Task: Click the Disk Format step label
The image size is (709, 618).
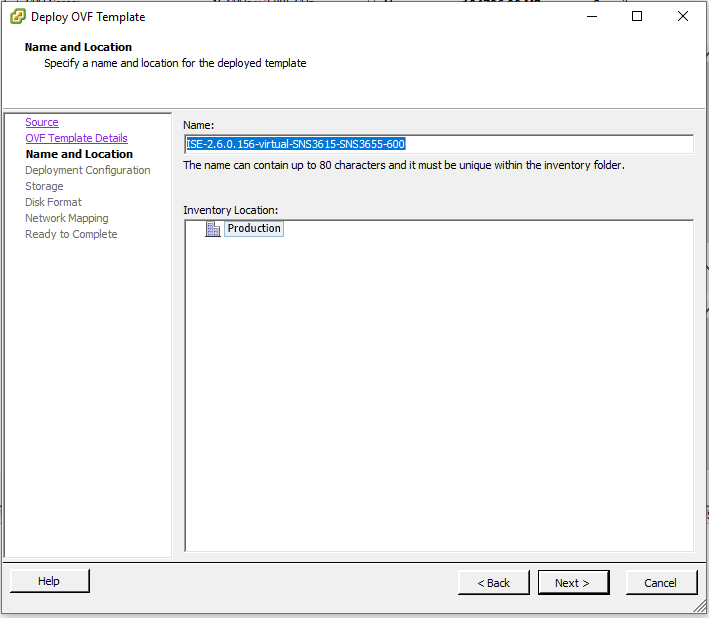Action: (x=53, y=202)
